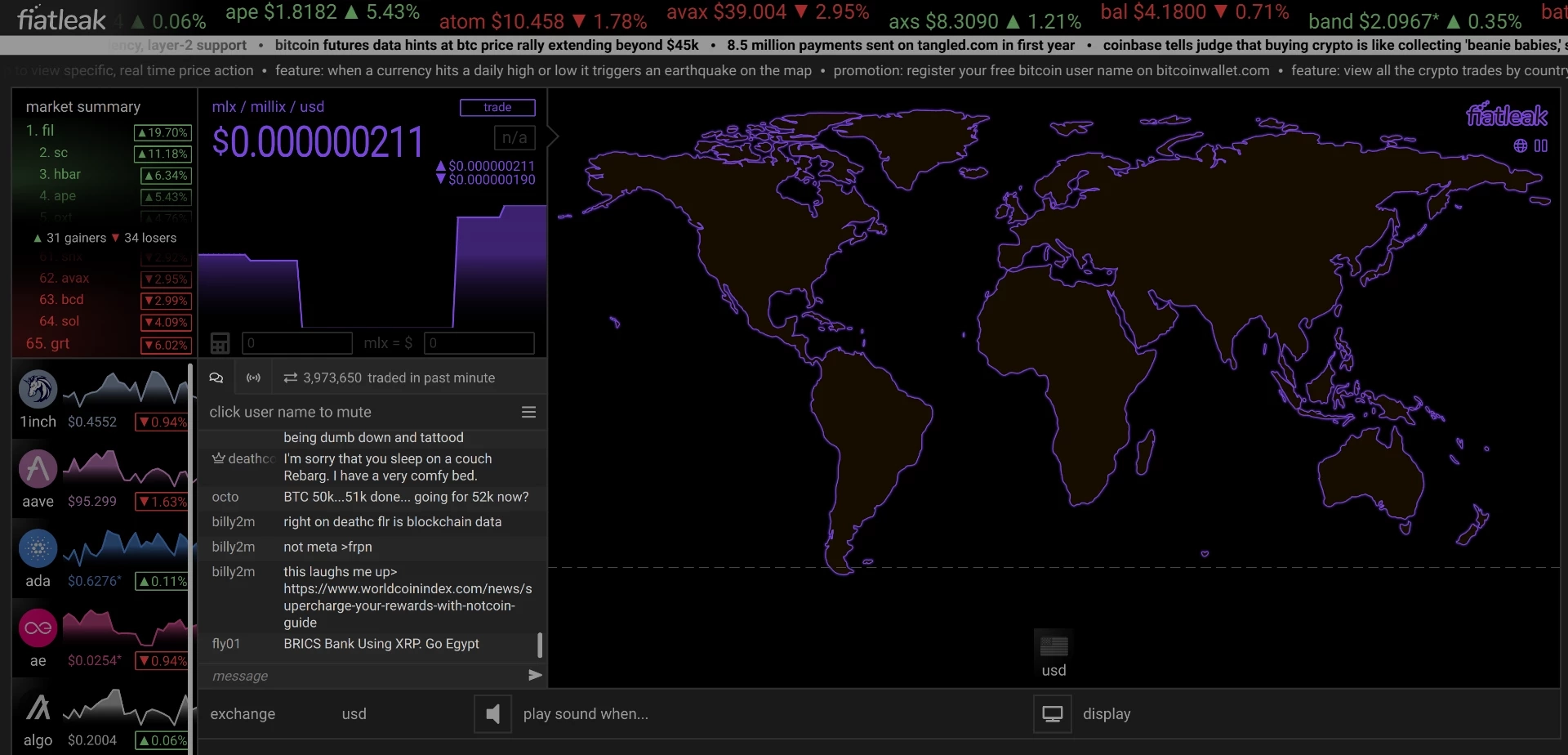Screen dimensions: 1568x755
Task: Open the chat bubbles tab
Action: point(216,377)
